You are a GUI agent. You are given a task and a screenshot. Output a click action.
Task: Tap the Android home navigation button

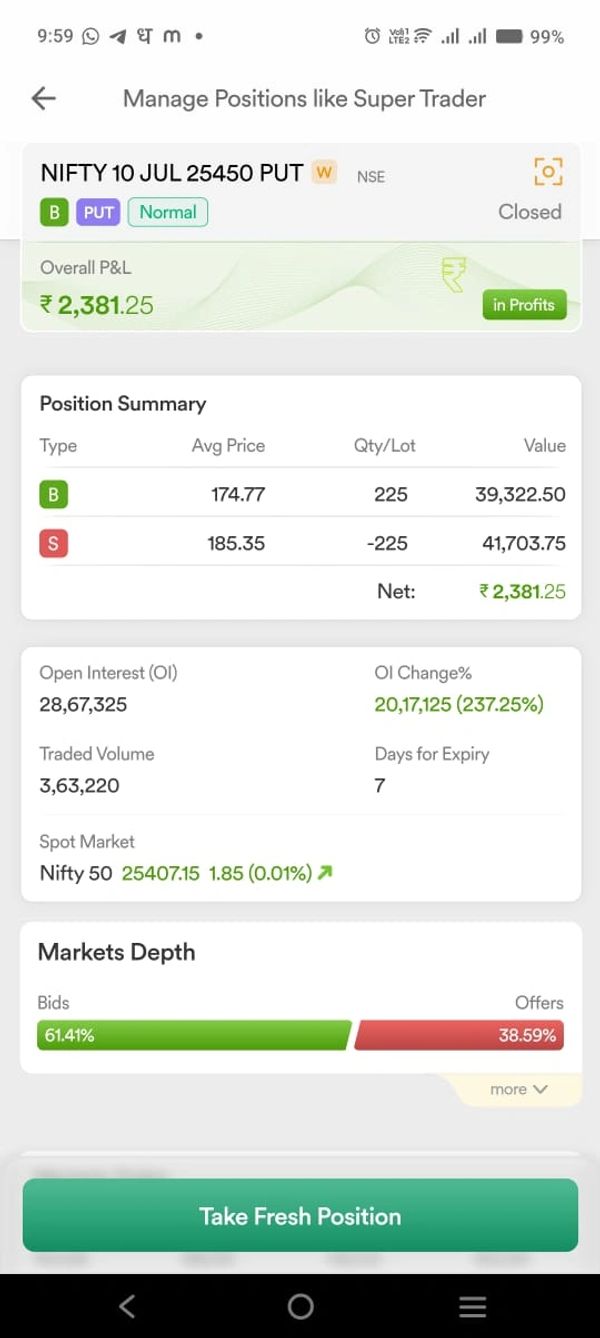(300, 1306)
